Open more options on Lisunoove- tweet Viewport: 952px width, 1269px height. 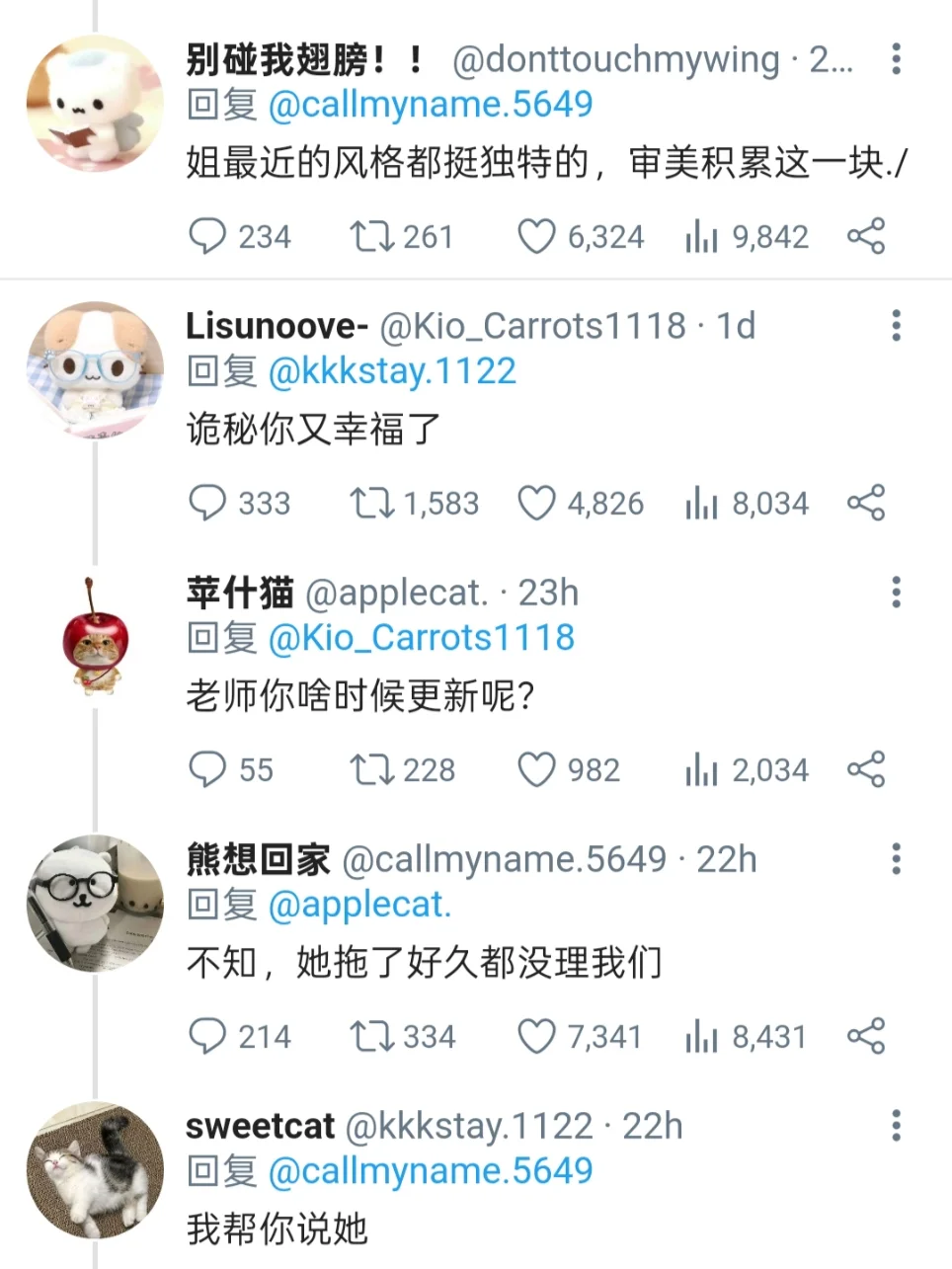tap(896, 326)
